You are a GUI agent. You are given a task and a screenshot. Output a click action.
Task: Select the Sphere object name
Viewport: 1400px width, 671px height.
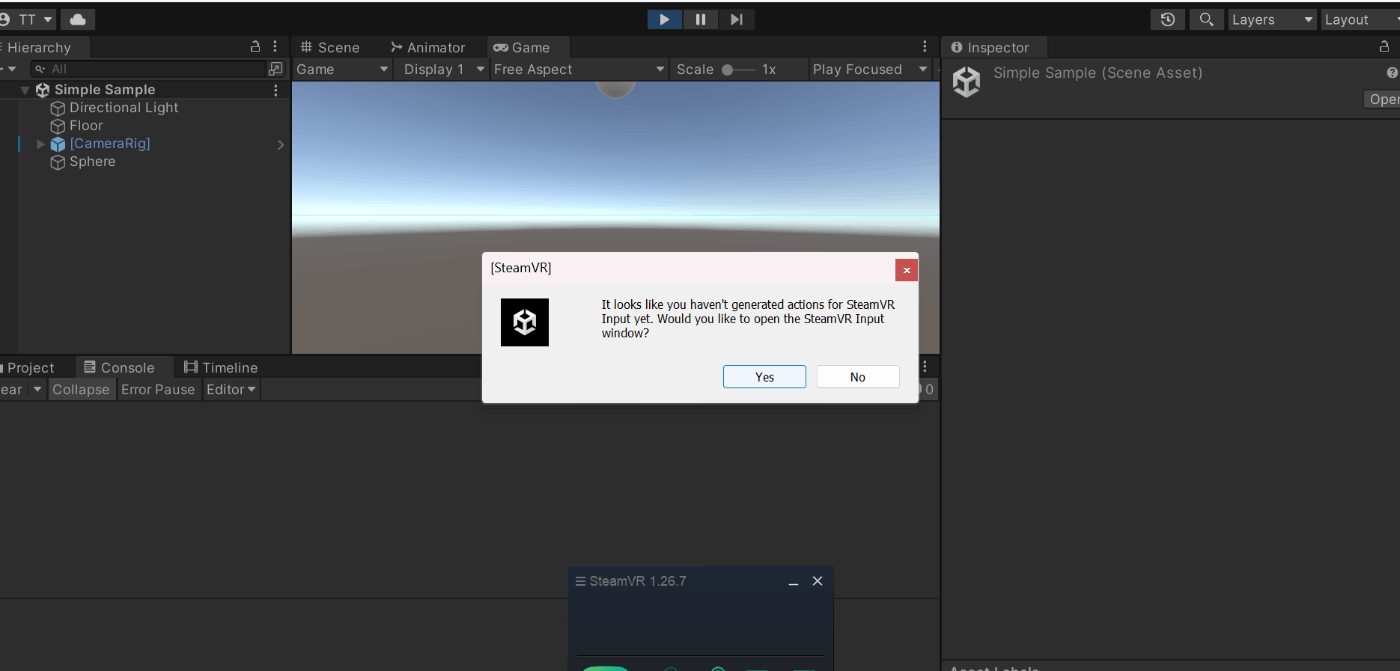pos(92,162)
